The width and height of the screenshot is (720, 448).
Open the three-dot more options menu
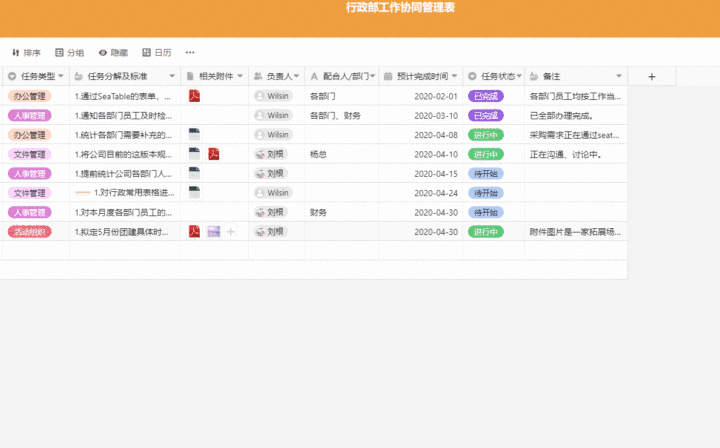190,53
